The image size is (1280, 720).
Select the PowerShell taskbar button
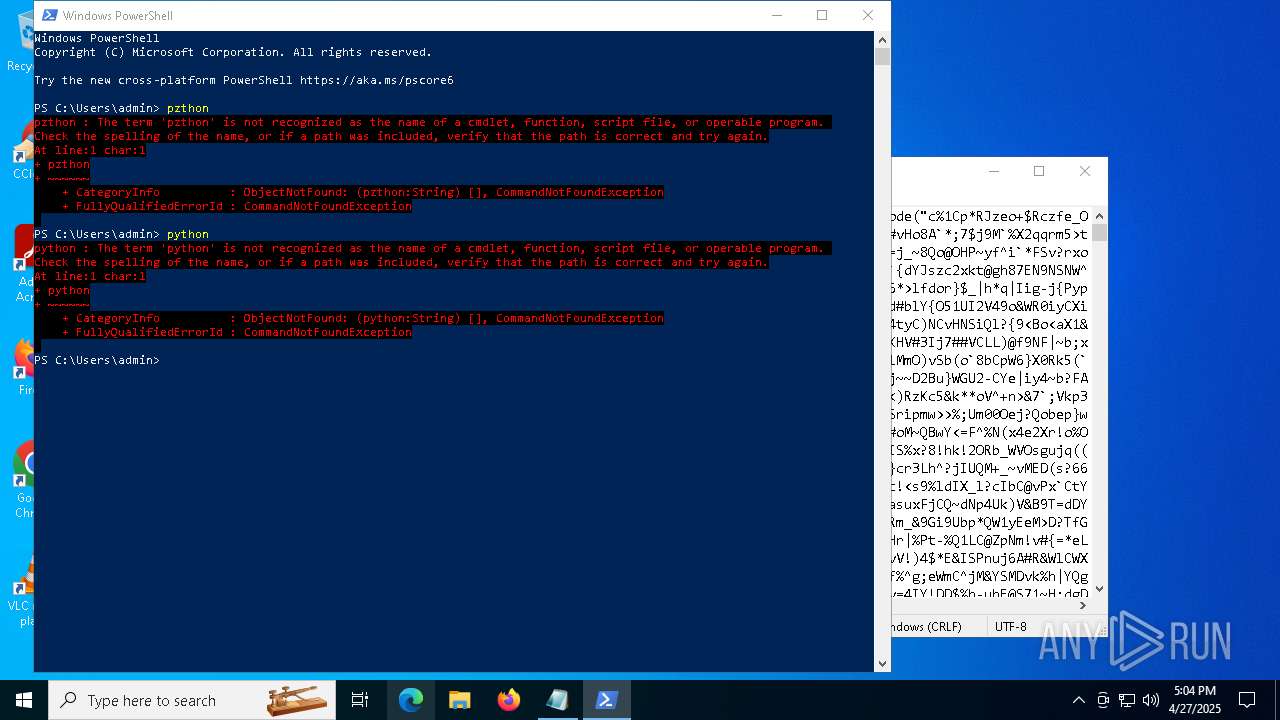coord(606,700)
